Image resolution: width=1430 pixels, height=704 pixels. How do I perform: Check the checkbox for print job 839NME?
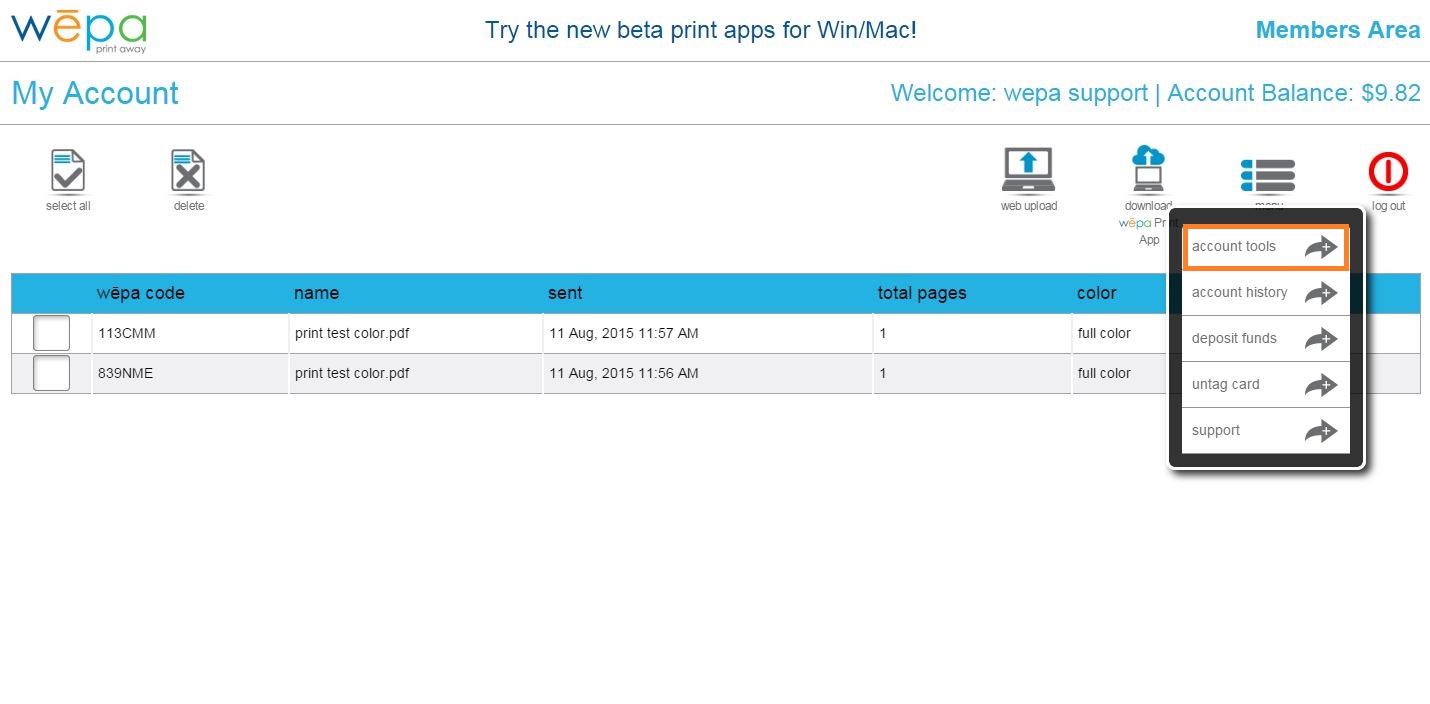pyautogui.click(x=51, y=373)
